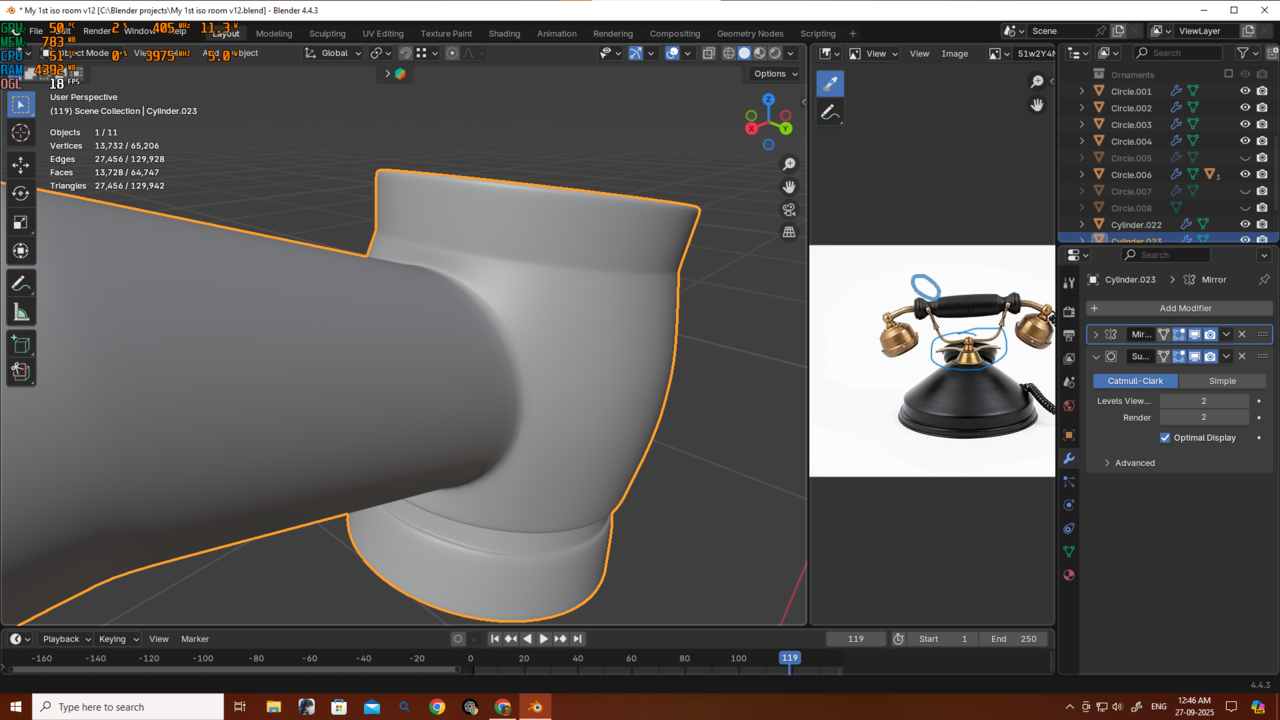Uncheck the Optimal Display checkbox
Screen dimensions: 1280x720
click(x=1165, y=438)
